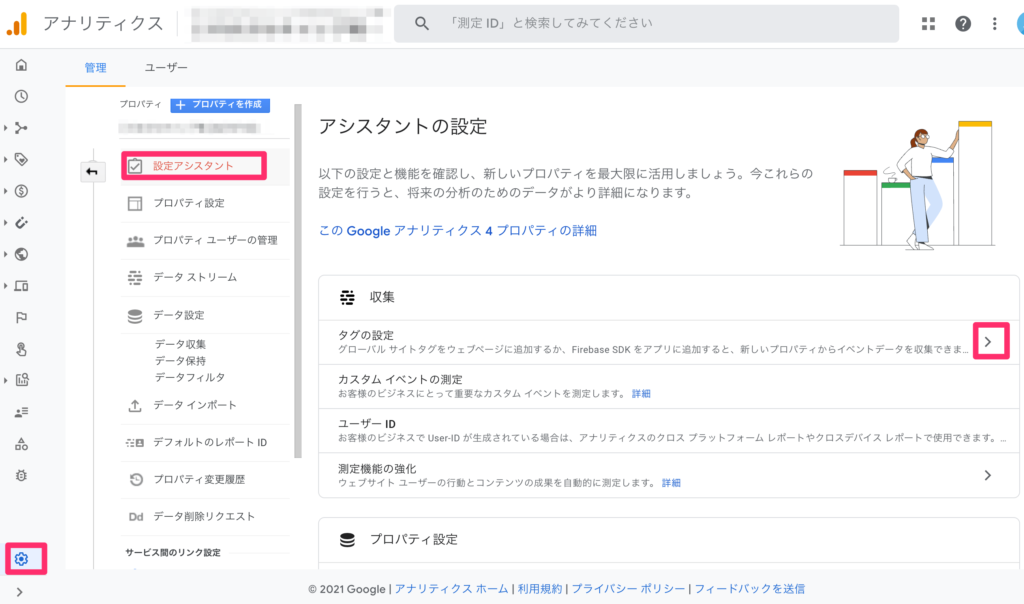Click the property column vertical scrollbar
Viewport: 1024px width, 604px height.
coord(297,280)
